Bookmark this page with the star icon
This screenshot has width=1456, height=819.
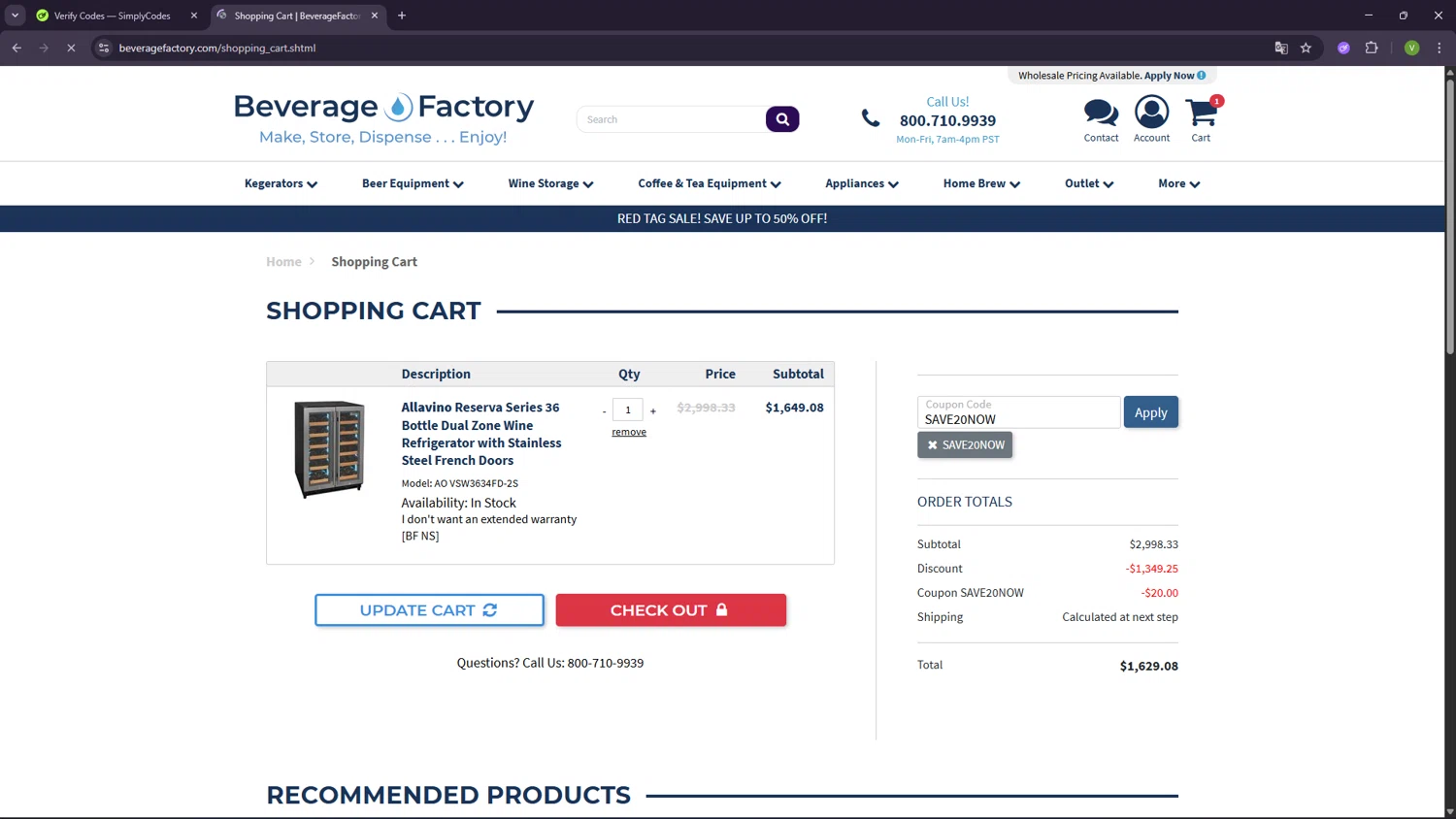(1306, 48)
